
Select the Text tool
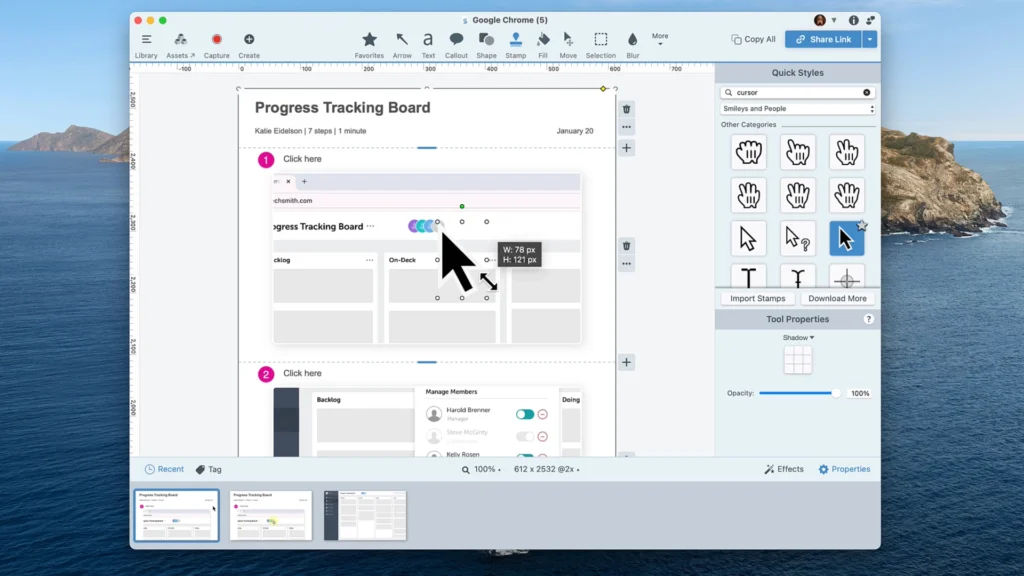pyautogui.click(x=428, y=46)
